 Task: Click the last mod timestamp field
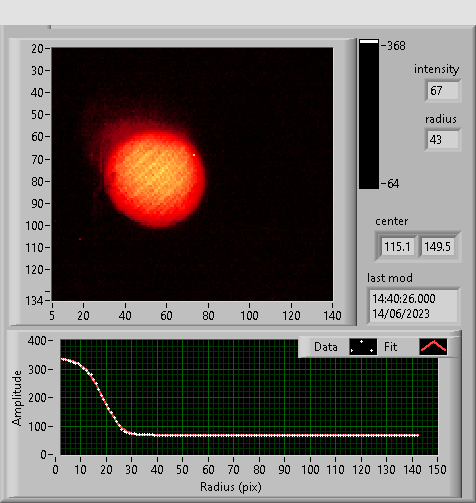(413, 306)
